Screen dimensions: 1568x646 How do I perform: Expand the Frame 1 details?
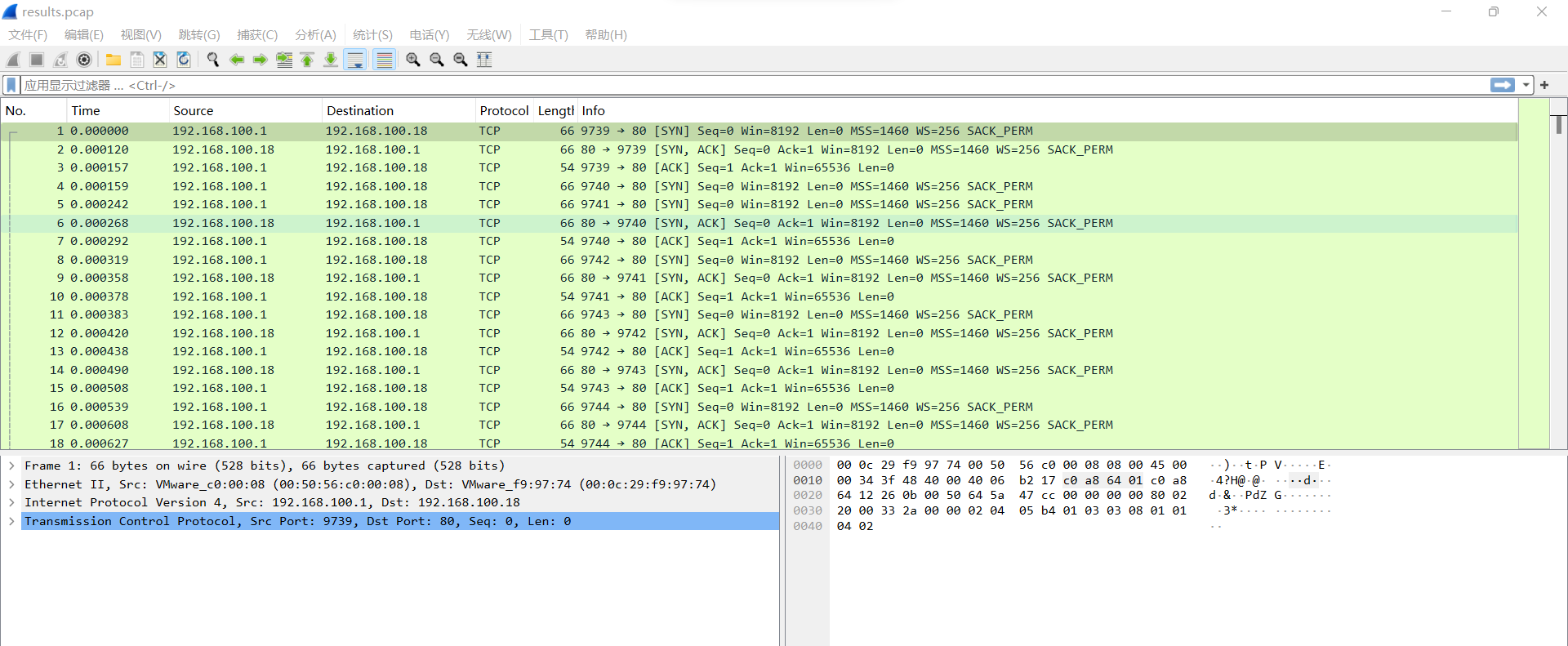pos(11,466)
